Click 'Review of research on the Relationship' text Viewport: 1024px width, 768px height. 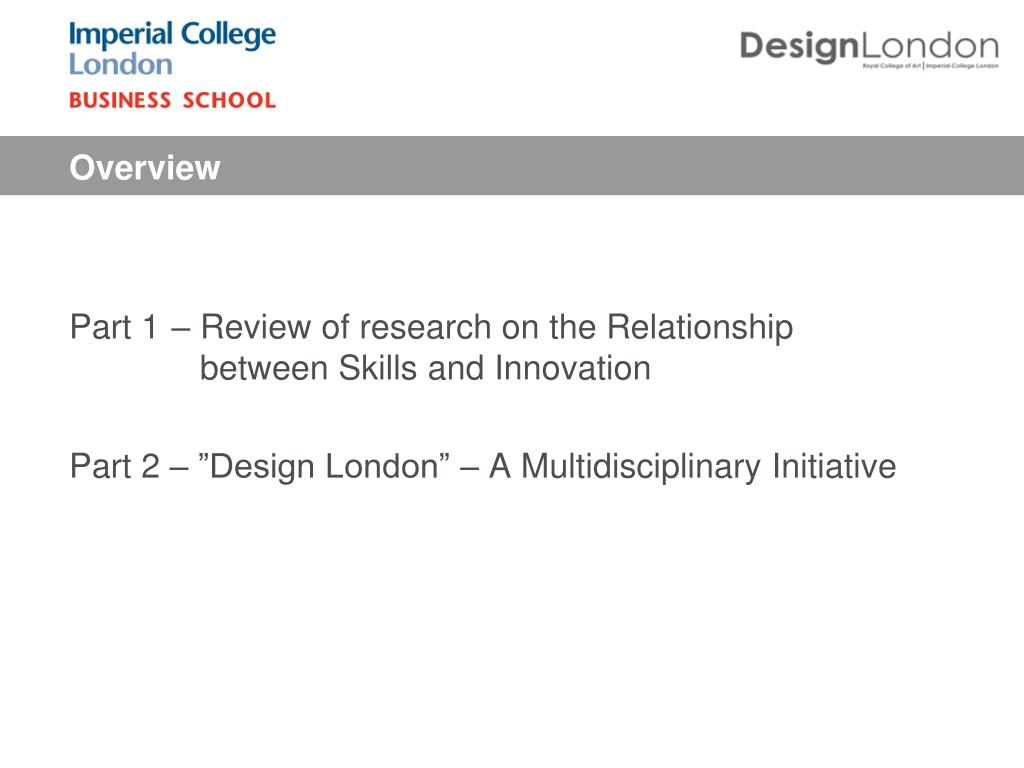(497, 327)
